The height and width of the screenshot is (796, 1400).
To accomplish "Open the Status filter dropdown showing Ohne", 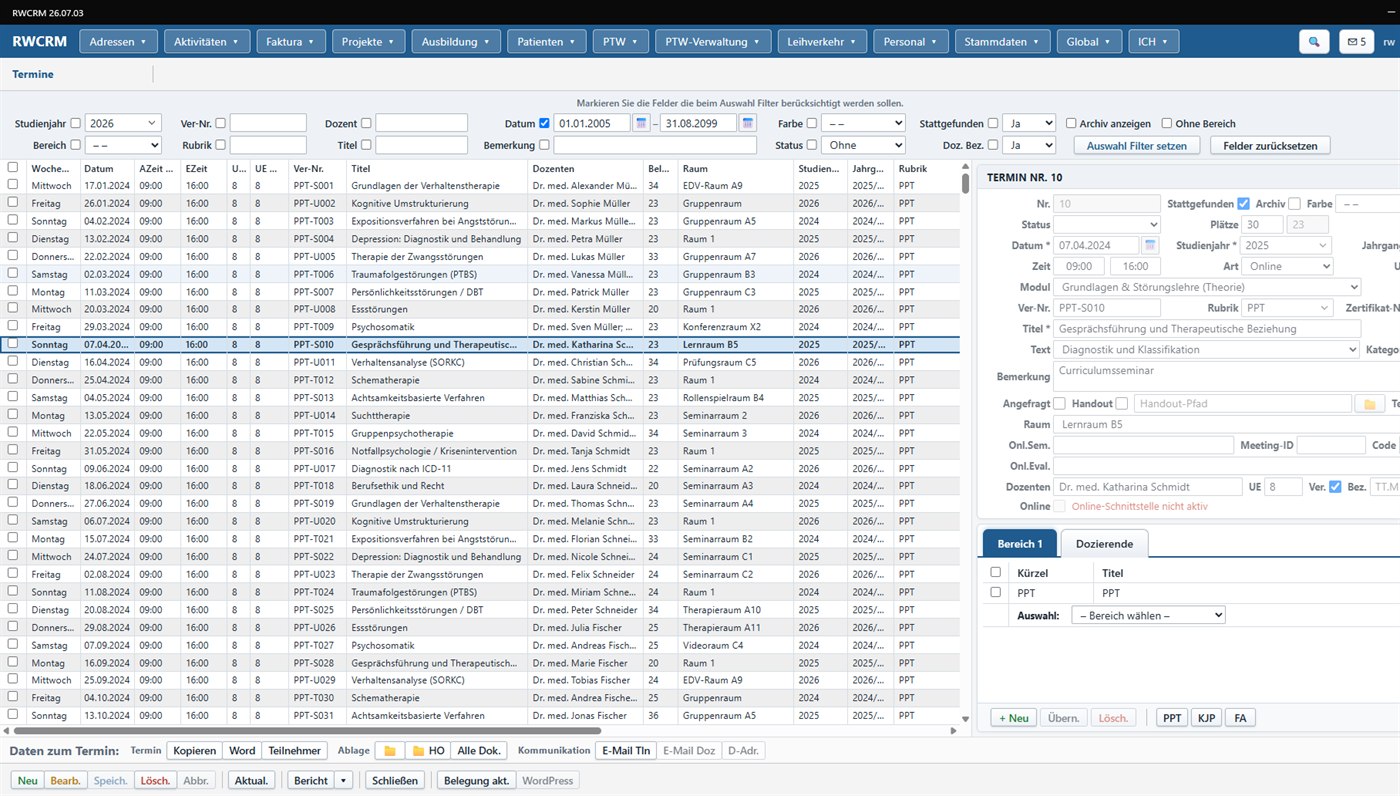I will pos(863,145).
